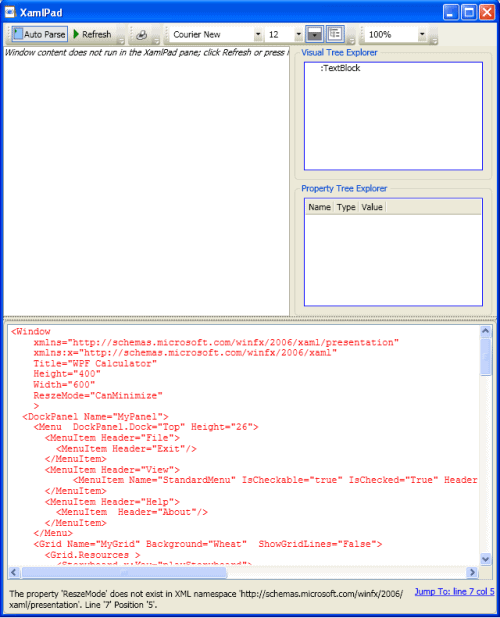Click the MenuItem Header="About" line

click(132, 512)
